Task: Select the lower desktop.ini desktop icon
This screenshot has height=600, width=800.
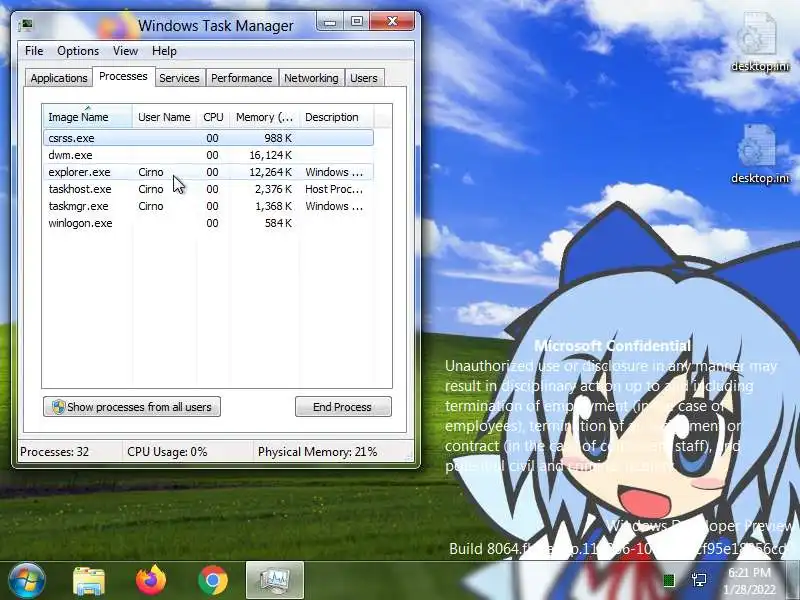Action: [x=760, y=154]
